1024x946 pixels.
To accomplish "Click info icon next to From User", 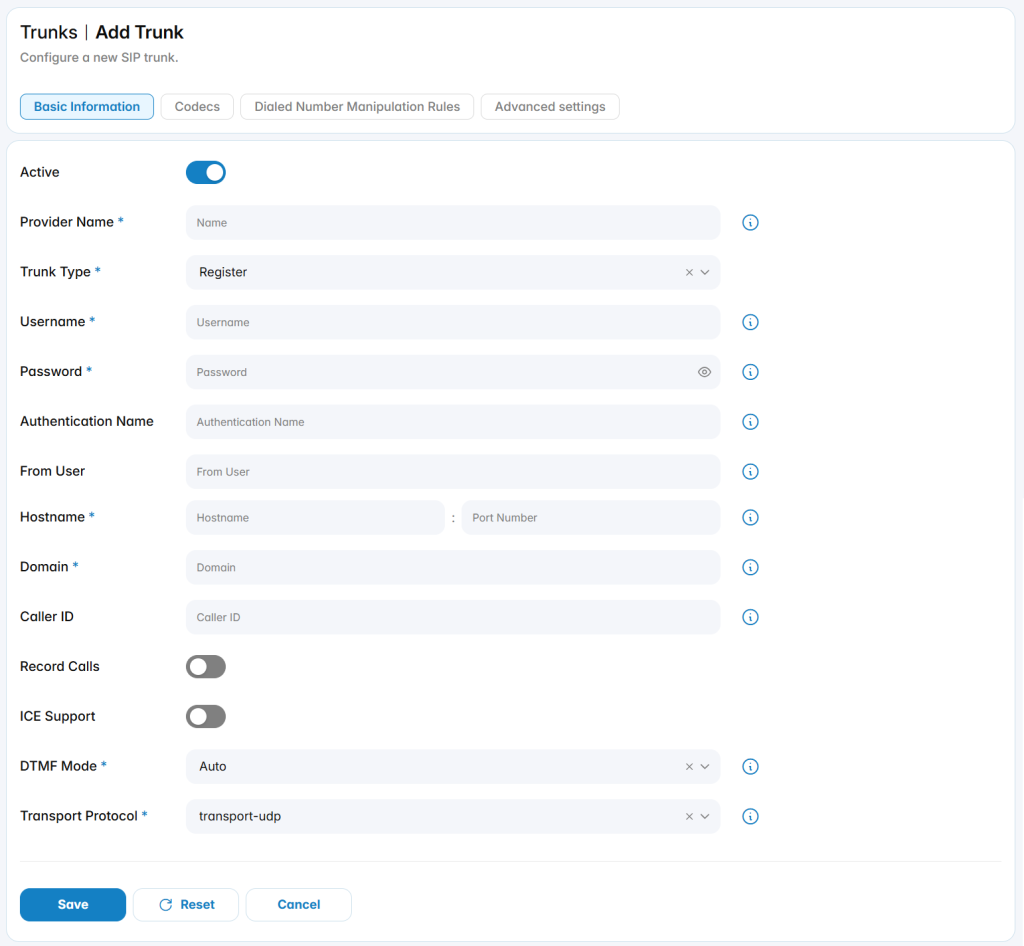I will click(750, 471).
